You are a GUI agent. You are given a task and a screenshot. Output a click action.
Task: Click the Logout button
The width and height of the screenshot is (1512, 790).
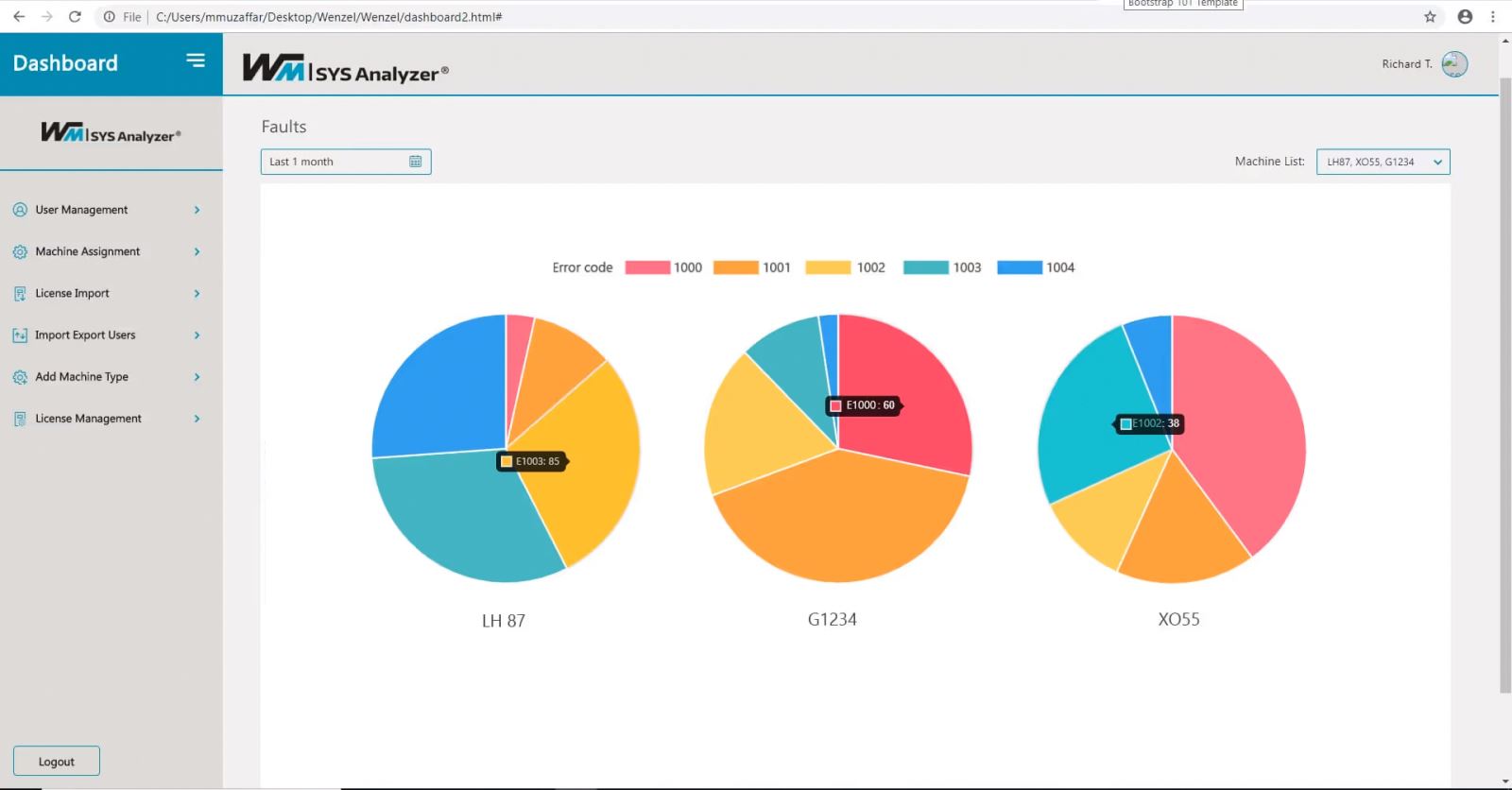pos(57,762)
